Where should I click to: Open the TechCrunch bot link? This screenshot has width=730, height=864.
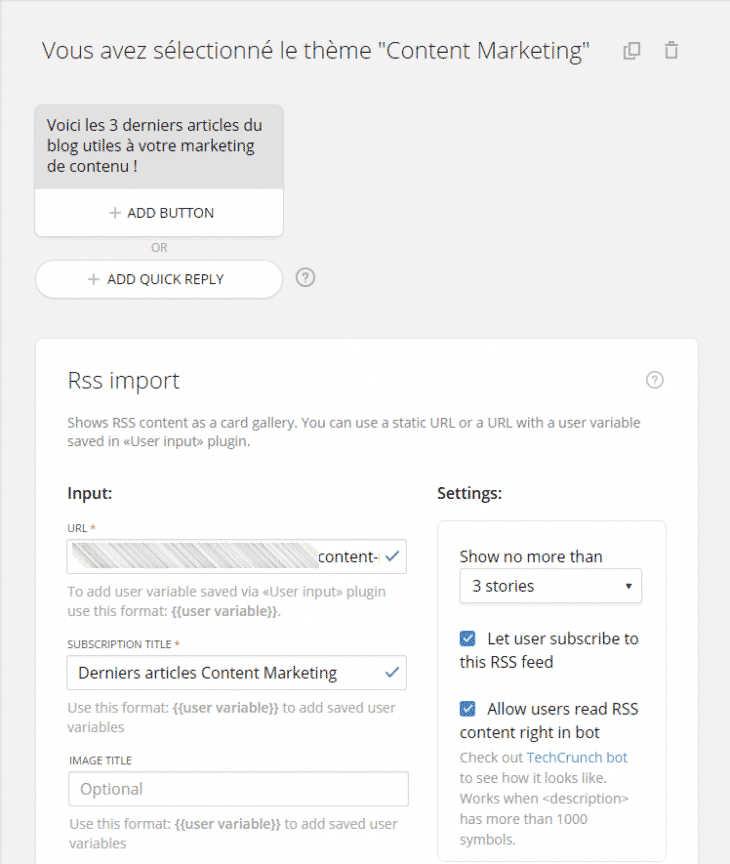click(577, 758)
